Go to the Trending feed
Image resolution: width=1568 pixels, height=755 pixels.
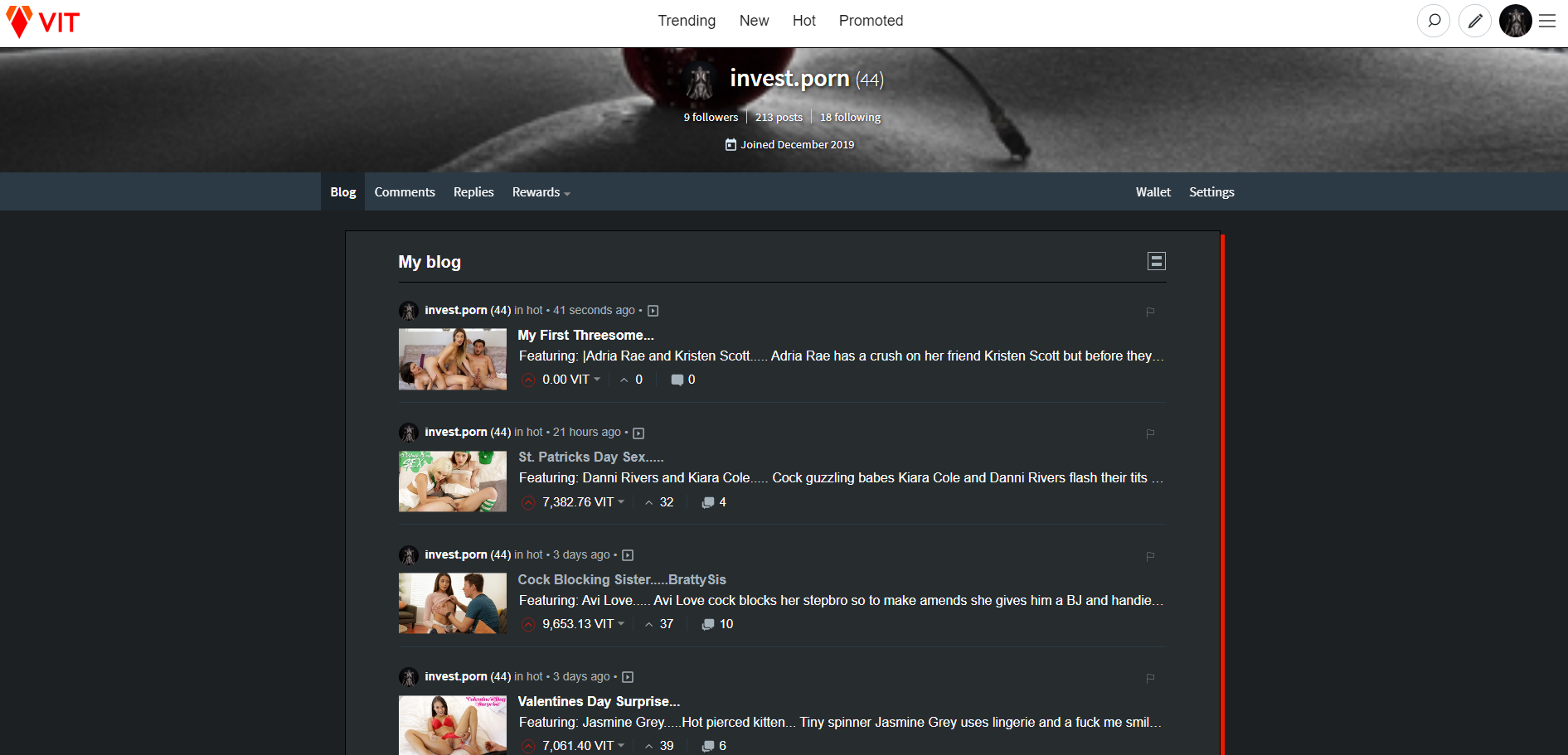click(687, 21)
